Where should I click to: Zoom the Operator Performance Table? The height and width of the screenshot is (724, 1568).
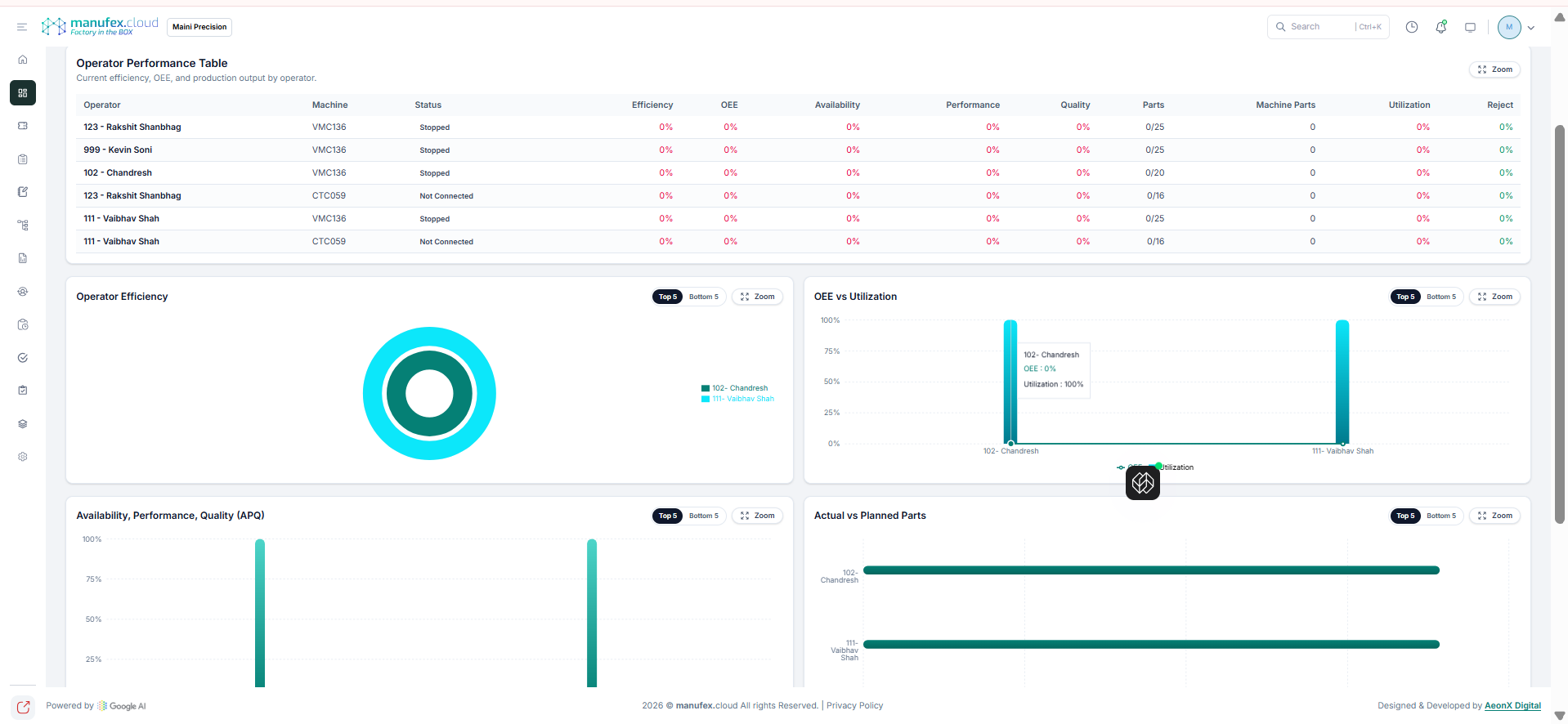1494,69
